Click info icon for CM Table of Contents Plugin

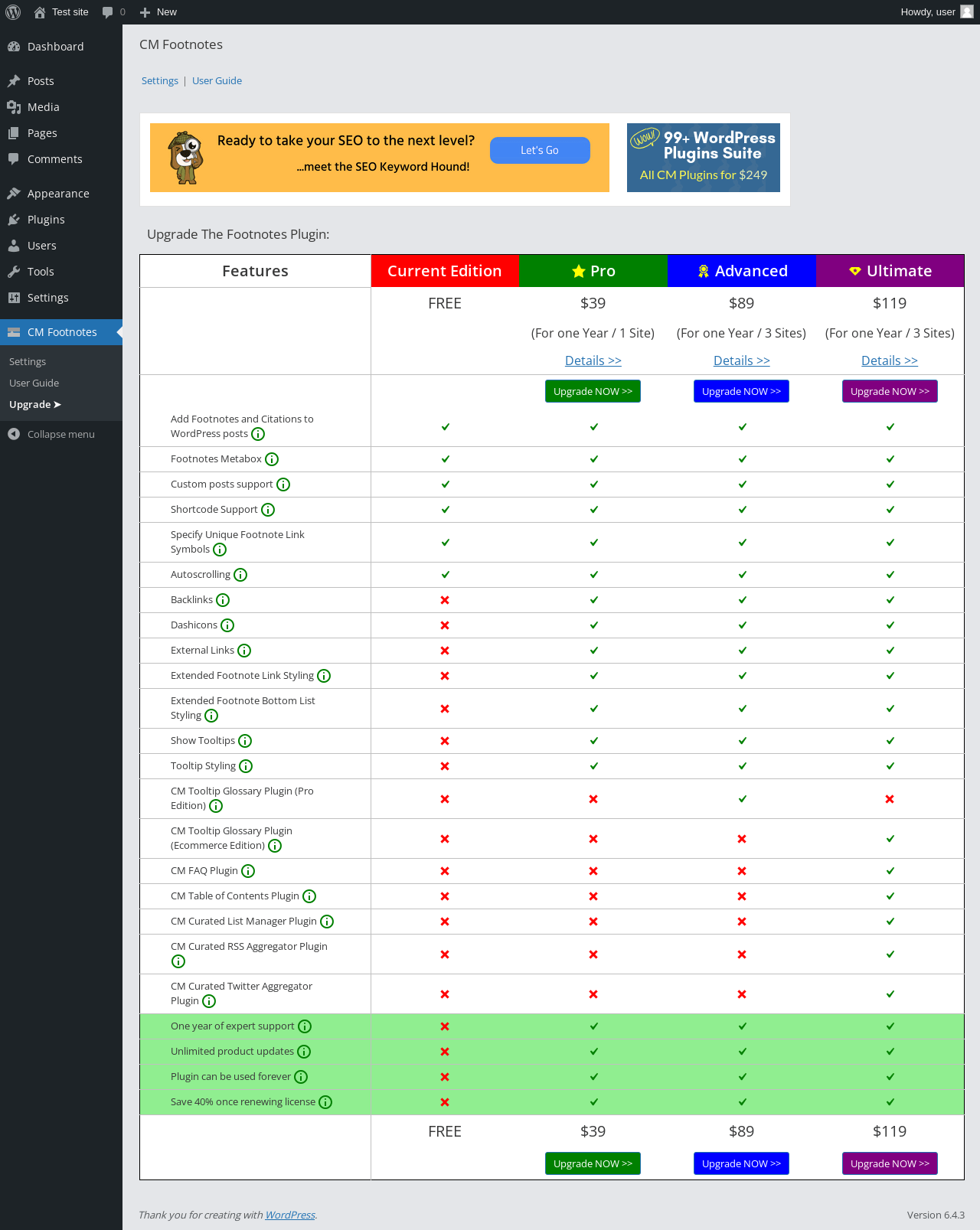click(309, 896)
